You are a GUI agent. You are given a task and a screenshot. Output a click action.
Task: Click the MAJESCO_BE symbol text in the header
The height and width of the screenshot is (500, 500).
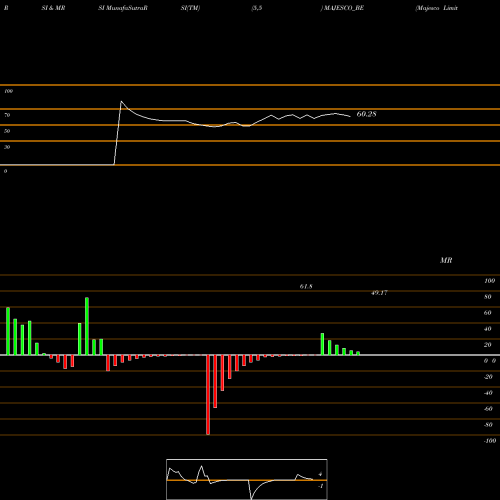point(343,8)
